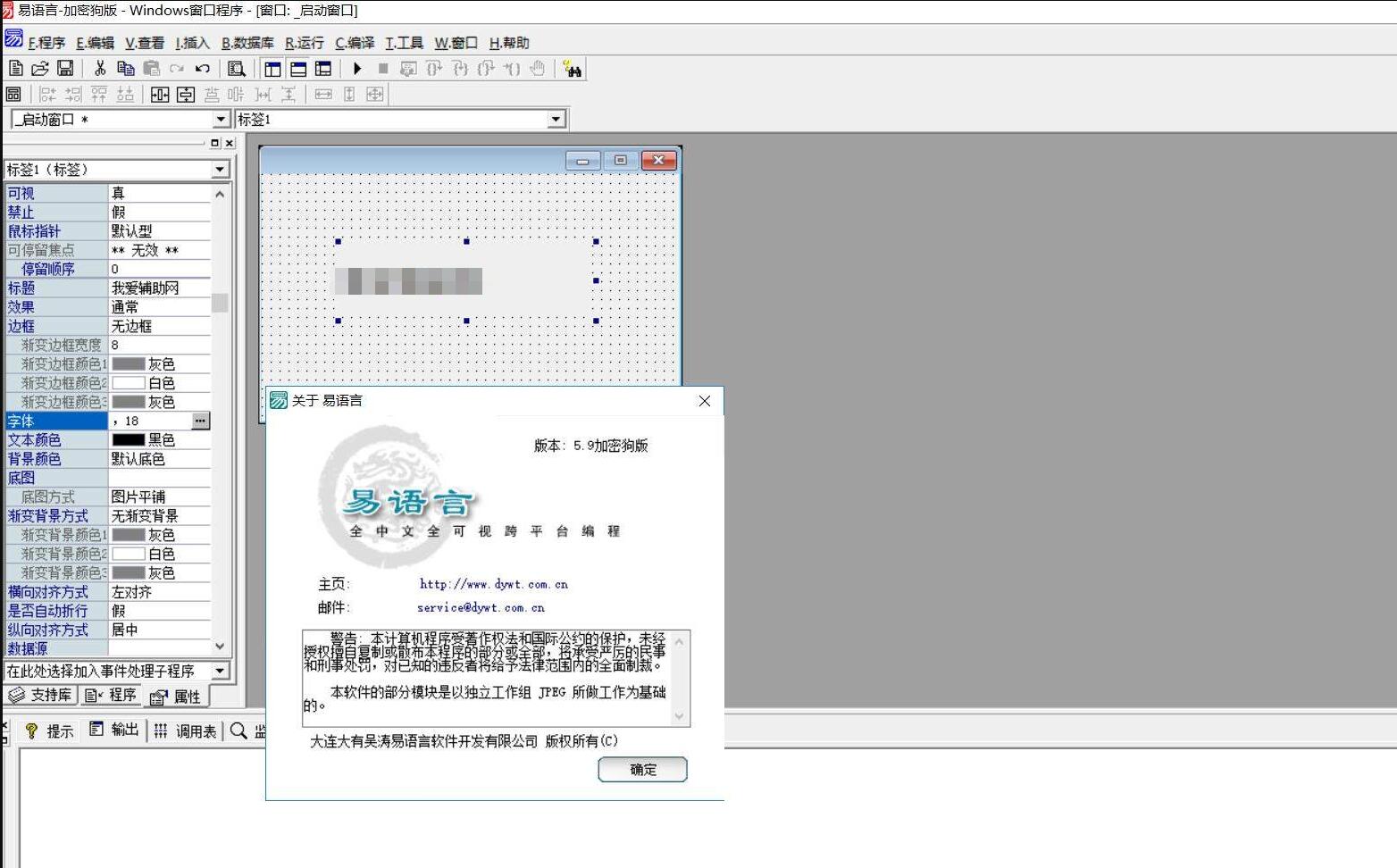Click the 渐变边框颜色2 white swatch
Screen dimensions: 1397x868
[x=128, y=383]
